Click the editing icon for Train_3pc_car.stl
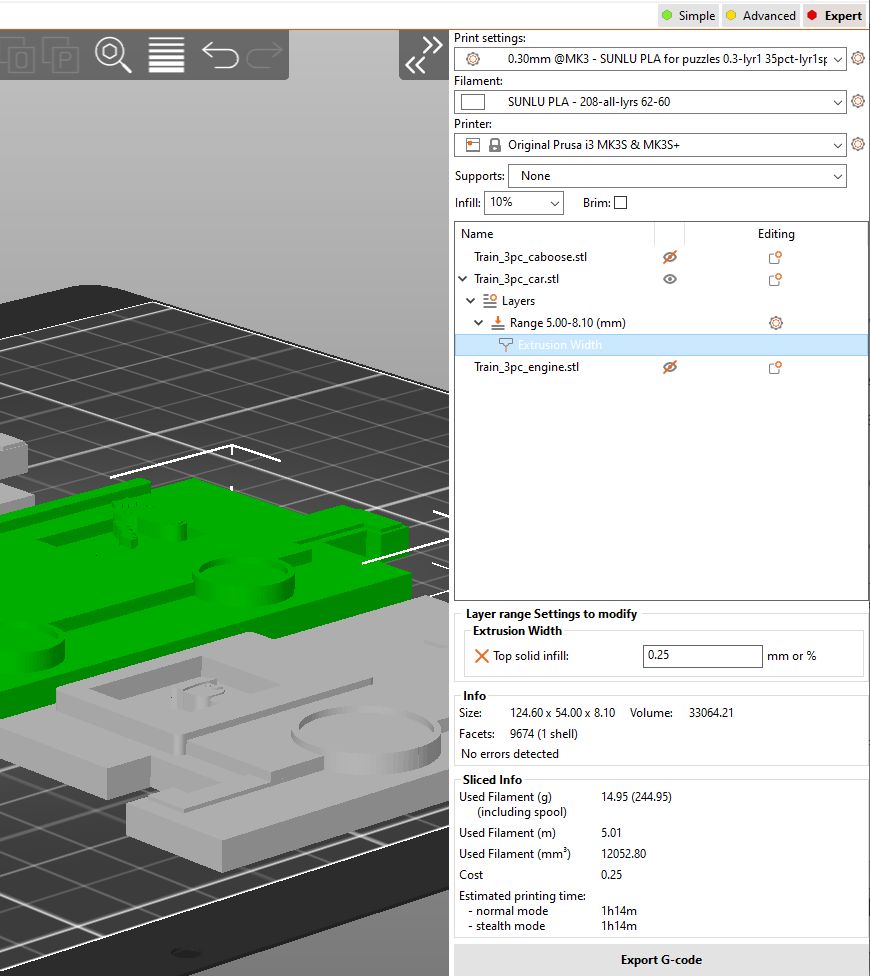This screenshot has height=976, width=870. (x=774, y=279)
